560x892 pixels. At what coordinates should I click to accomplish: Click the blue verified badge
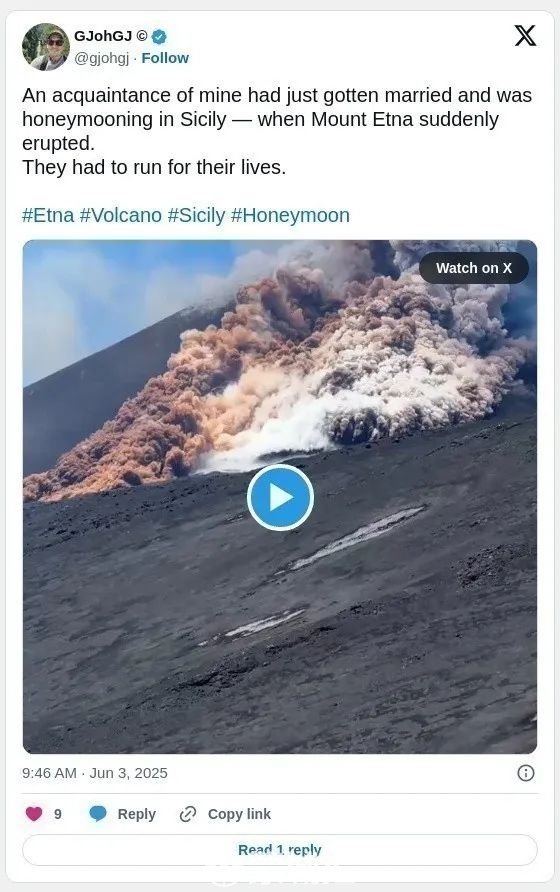point(159,36)
